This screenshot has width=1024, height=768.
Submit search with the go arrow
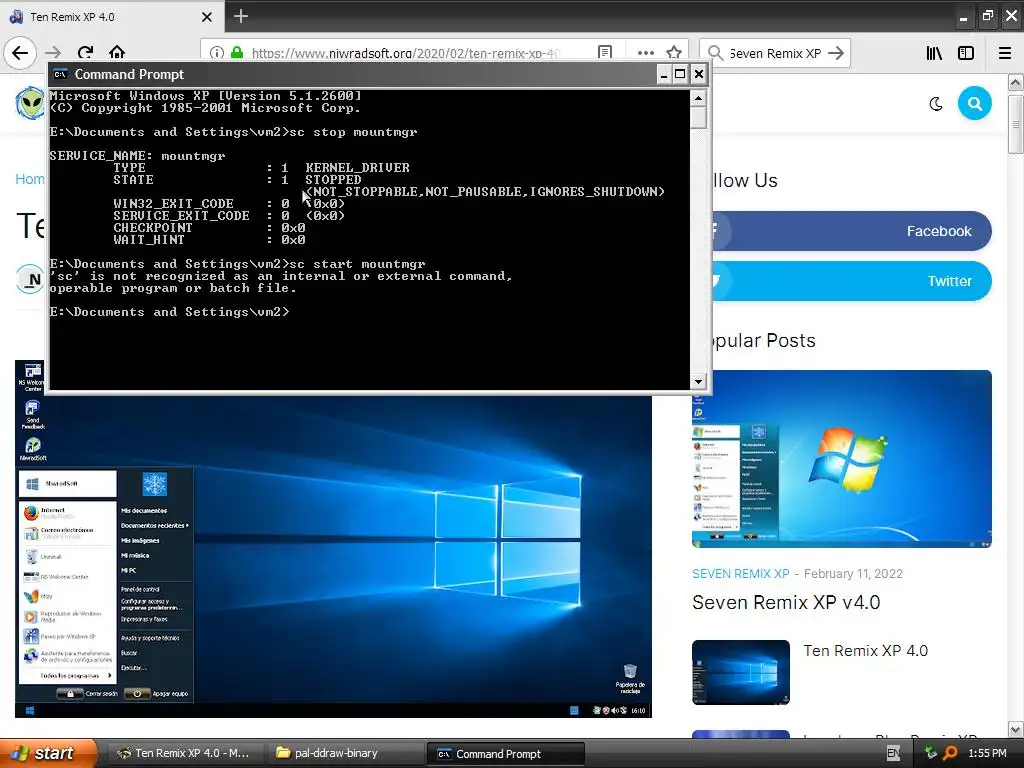(x=836, y=53)
